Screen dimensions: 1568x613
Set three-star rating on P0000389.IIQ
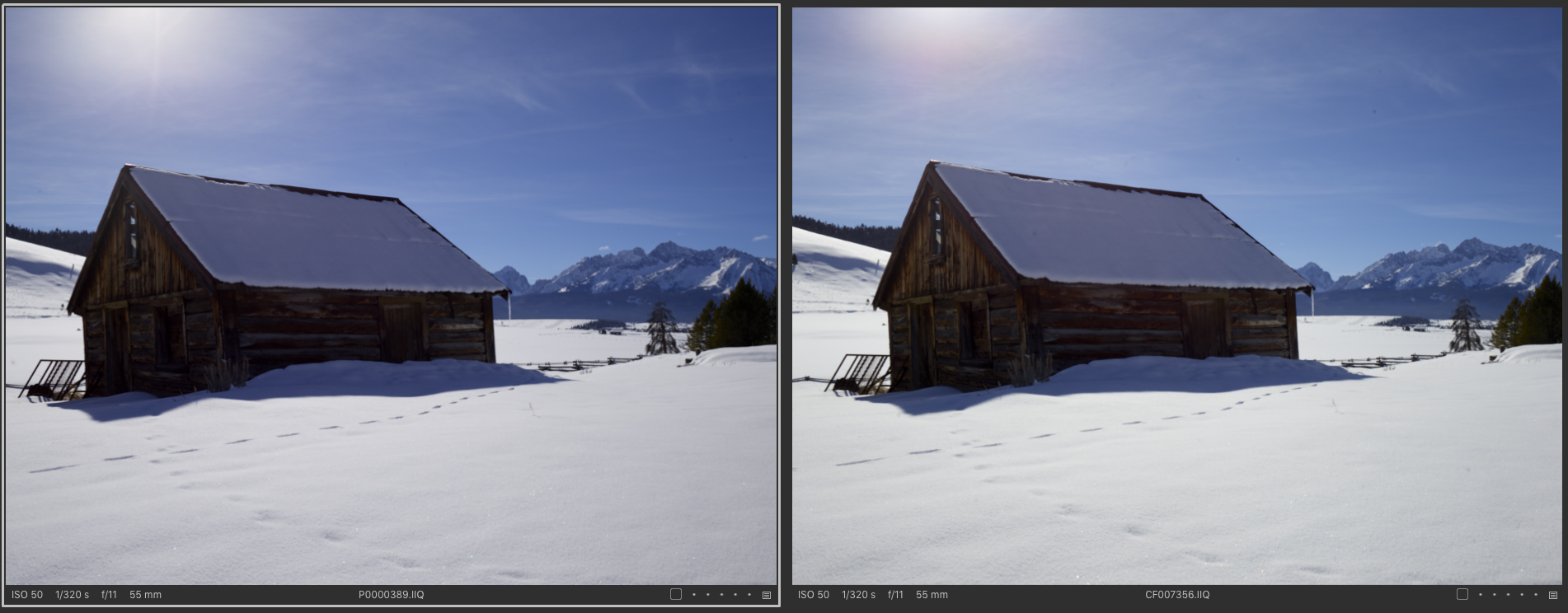[x=721, y=595]
